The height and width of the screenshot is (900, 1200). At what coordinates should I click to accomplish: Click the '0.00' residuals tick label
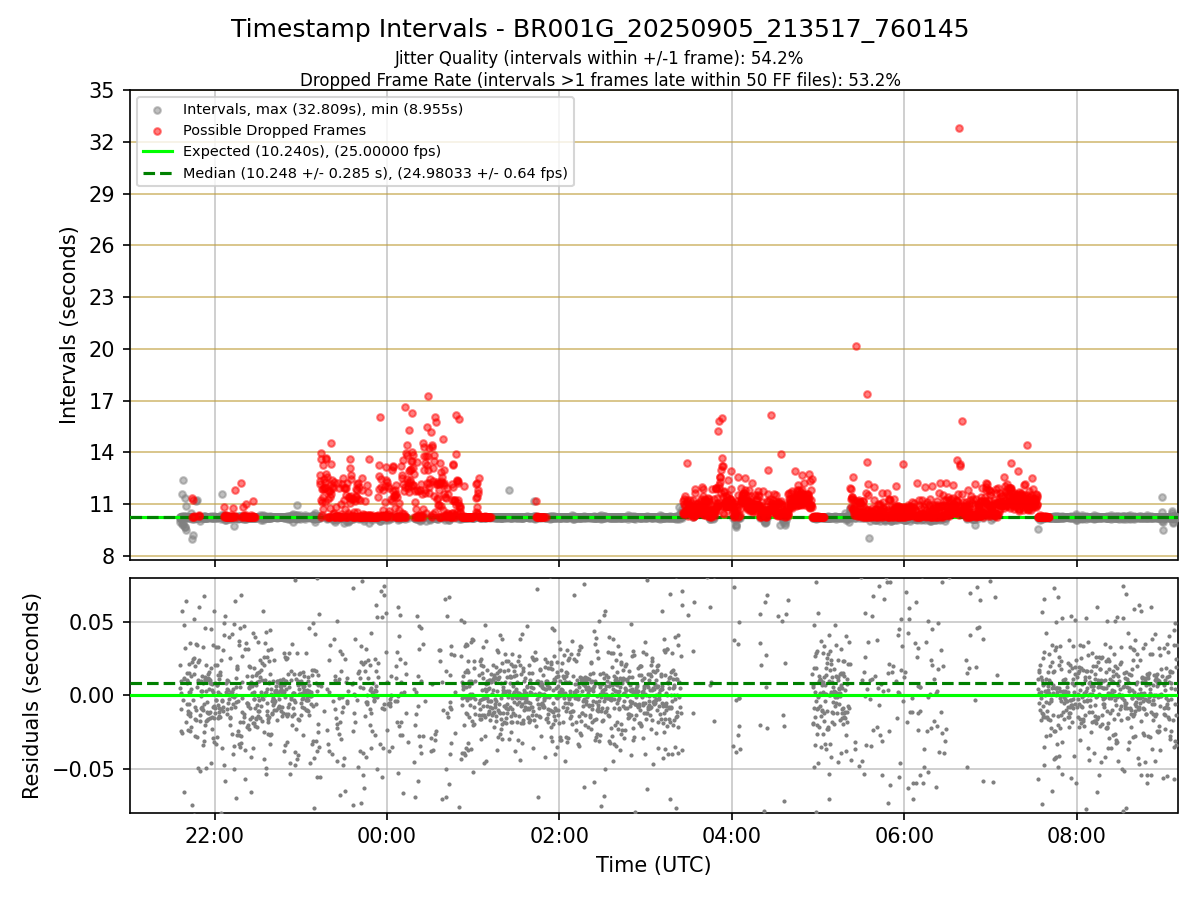(x=93, y=696)
